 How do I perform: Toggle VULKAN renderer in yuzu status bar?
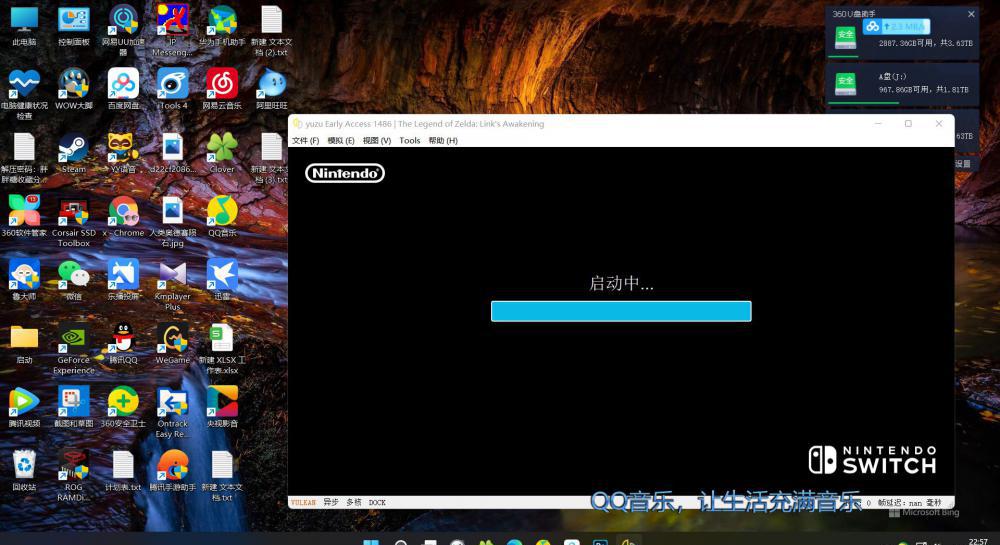[303, 502]
